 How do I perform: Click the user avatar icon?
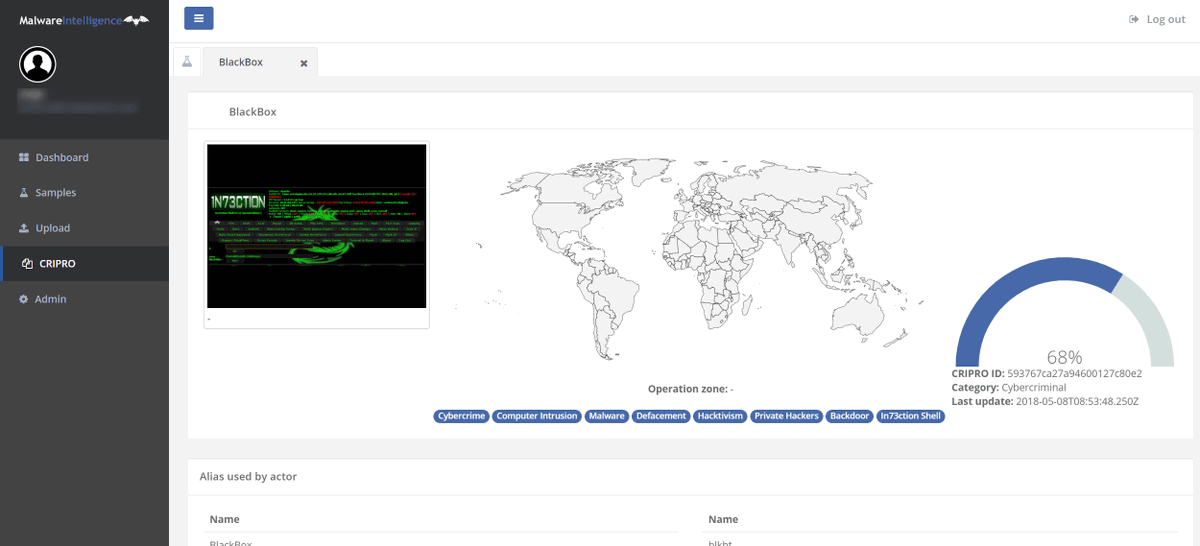click(38, 65)
